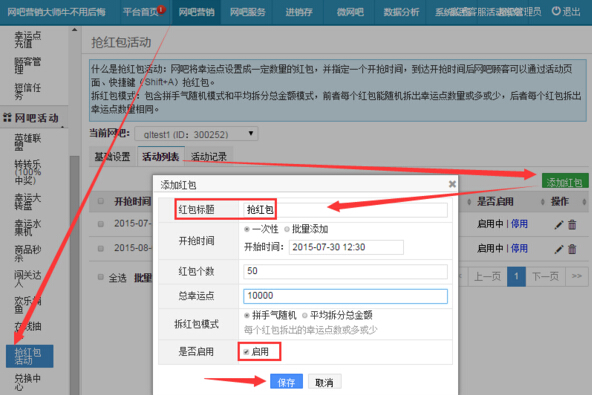
Task: Open the 平台首页 nav item
Action: 140,12
